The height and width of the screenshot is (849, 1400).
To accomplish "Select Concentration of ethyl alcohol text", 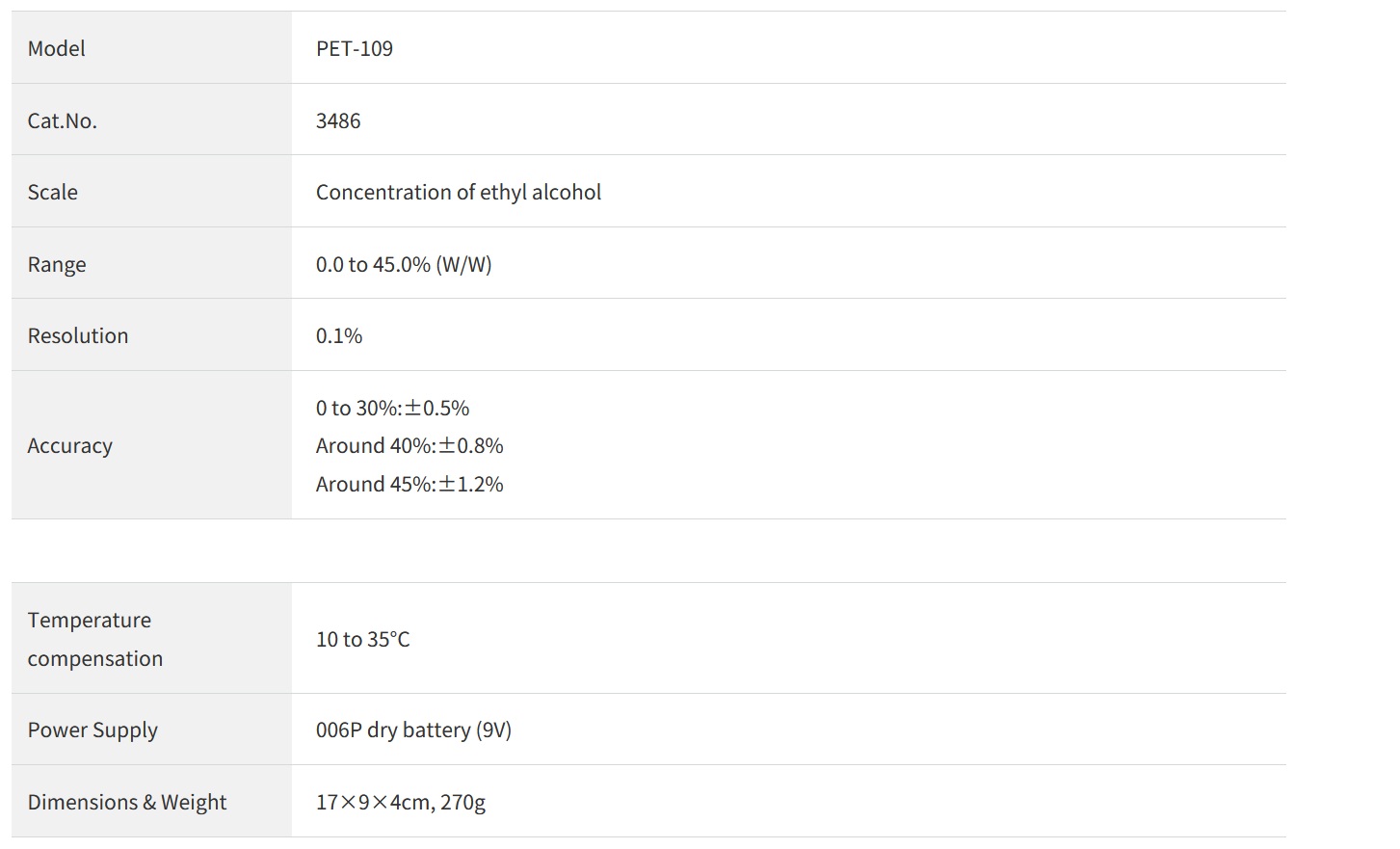I will (459, 192).
